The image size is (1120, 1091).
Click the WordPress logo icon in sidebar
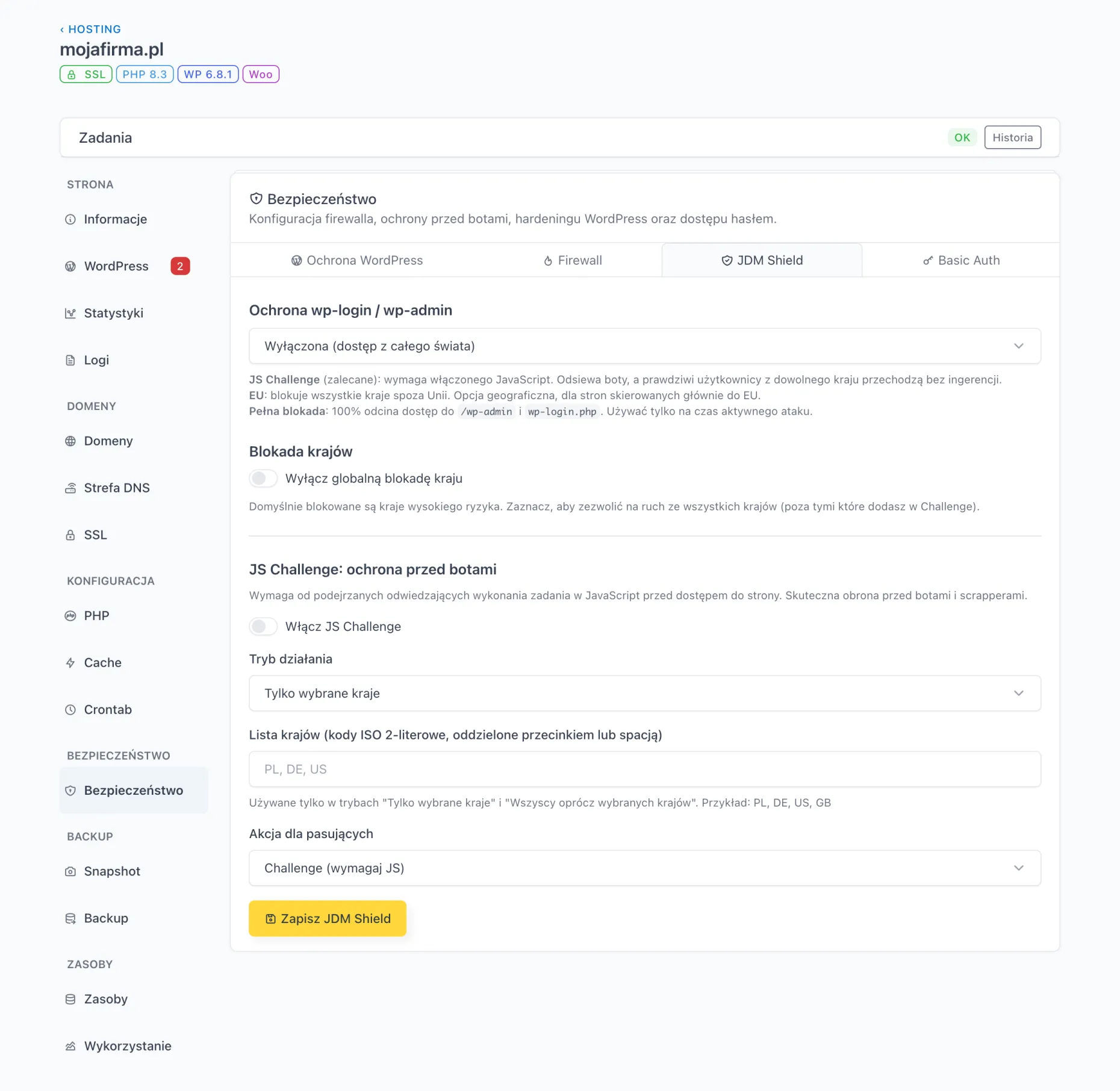tap(70, 266)
